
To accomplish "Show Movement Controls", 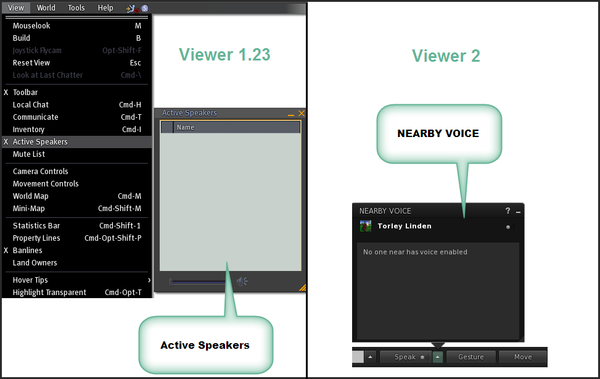I will pos(77,184).
